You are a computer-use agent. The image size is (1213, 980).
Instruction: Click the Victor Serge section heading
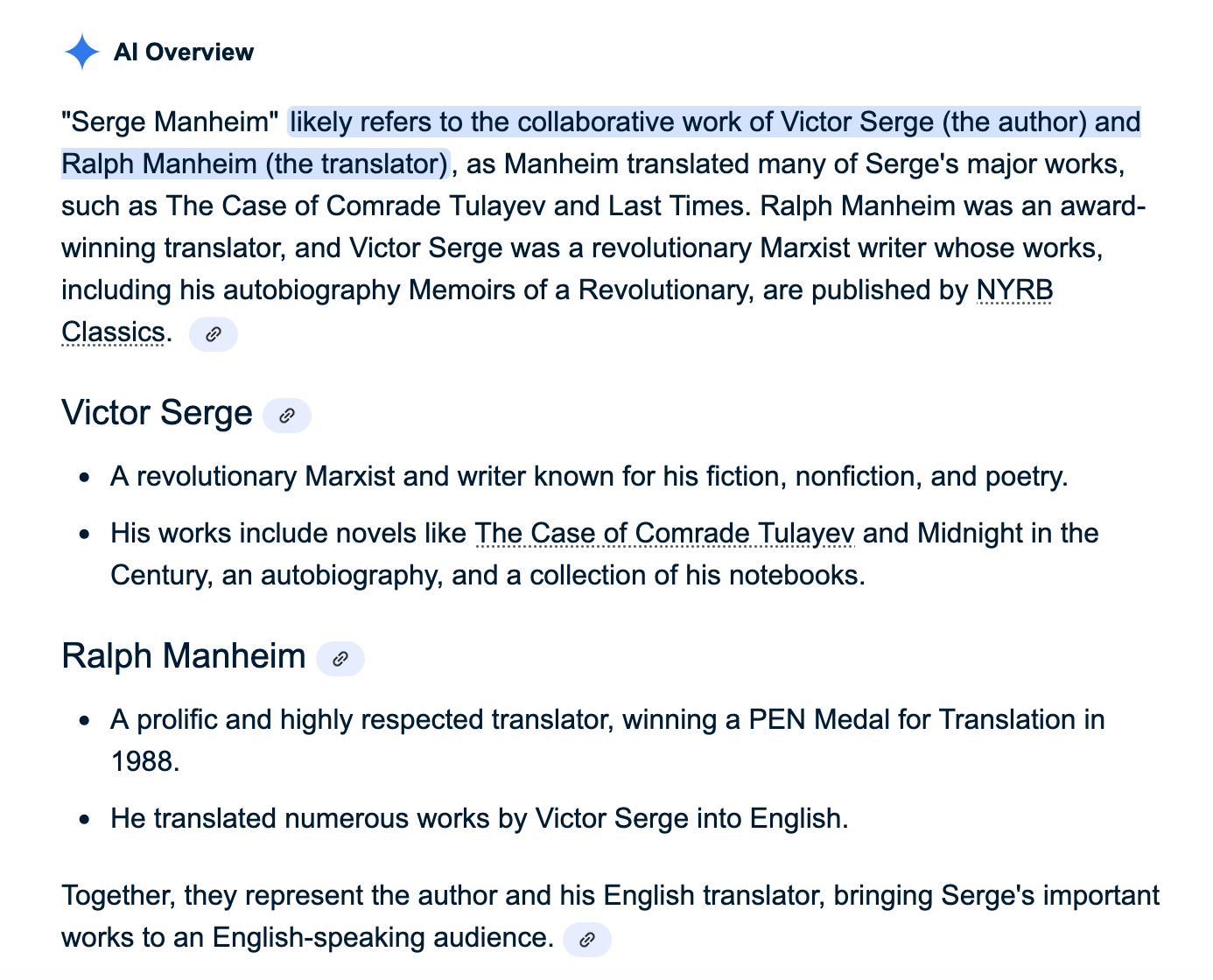157,414
